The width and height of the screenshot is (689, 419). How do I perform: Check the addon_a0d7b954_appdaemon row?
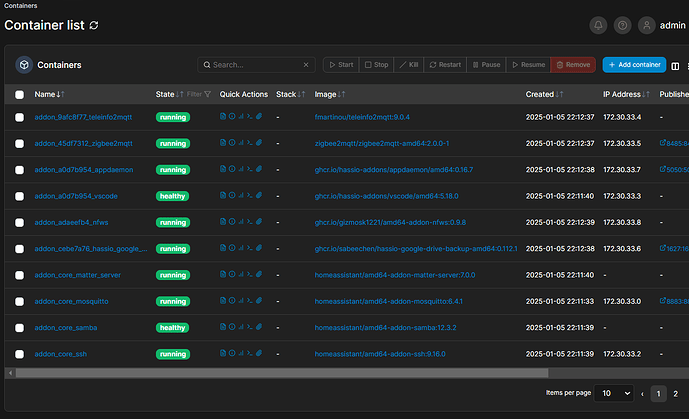click(19, 170)
